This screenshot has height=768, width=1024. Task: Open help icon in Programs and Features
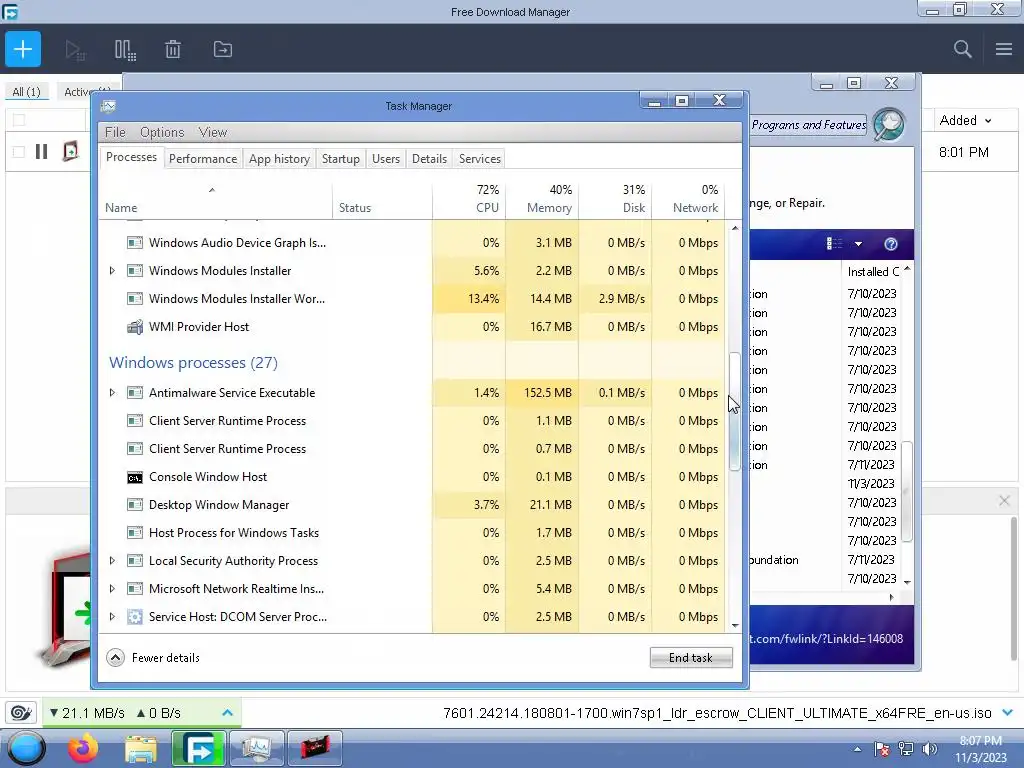click(891, 244)
